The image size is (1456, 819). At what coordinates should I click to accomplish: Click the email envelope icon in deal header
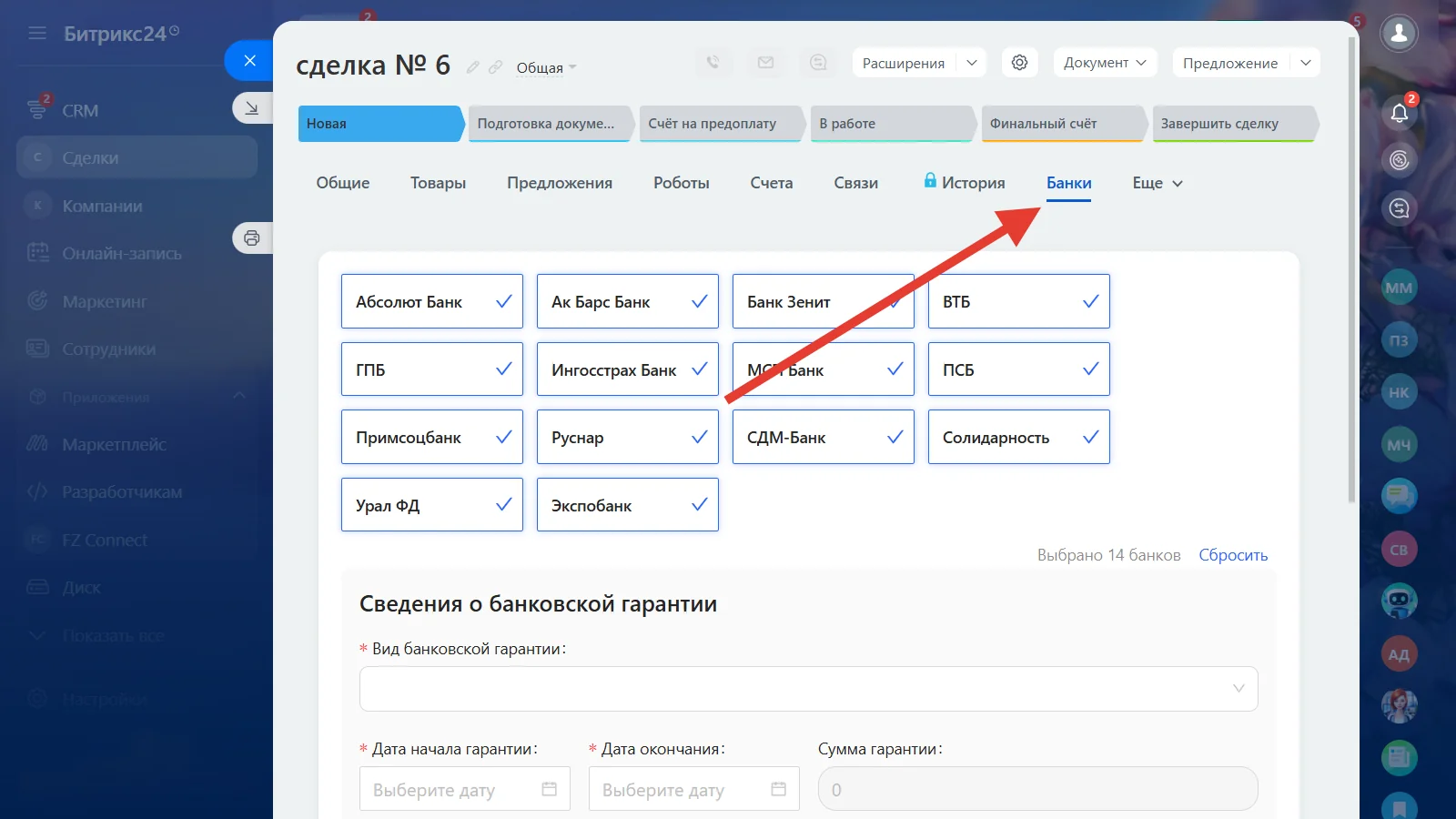(765, 63)
